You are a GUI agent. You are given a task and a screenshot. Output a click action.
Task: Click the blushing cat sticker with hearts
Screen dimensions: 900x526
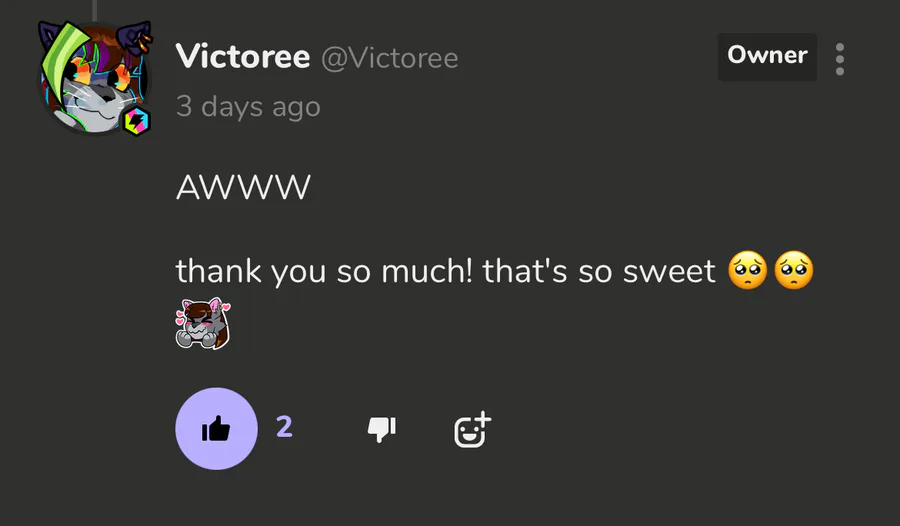pos(203,323)
